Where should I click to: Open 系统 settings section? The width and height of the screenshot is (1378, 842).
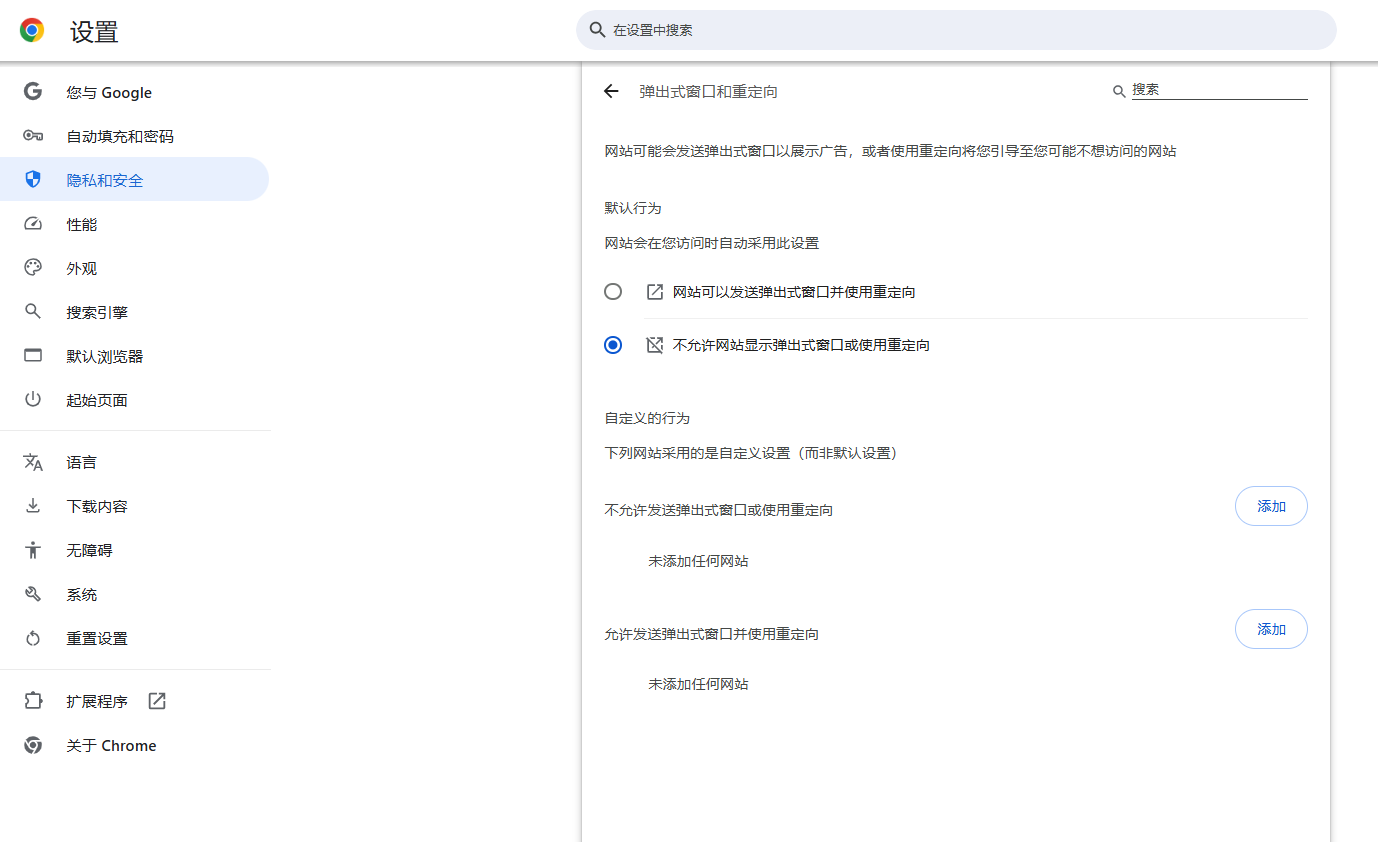(134, 594)
